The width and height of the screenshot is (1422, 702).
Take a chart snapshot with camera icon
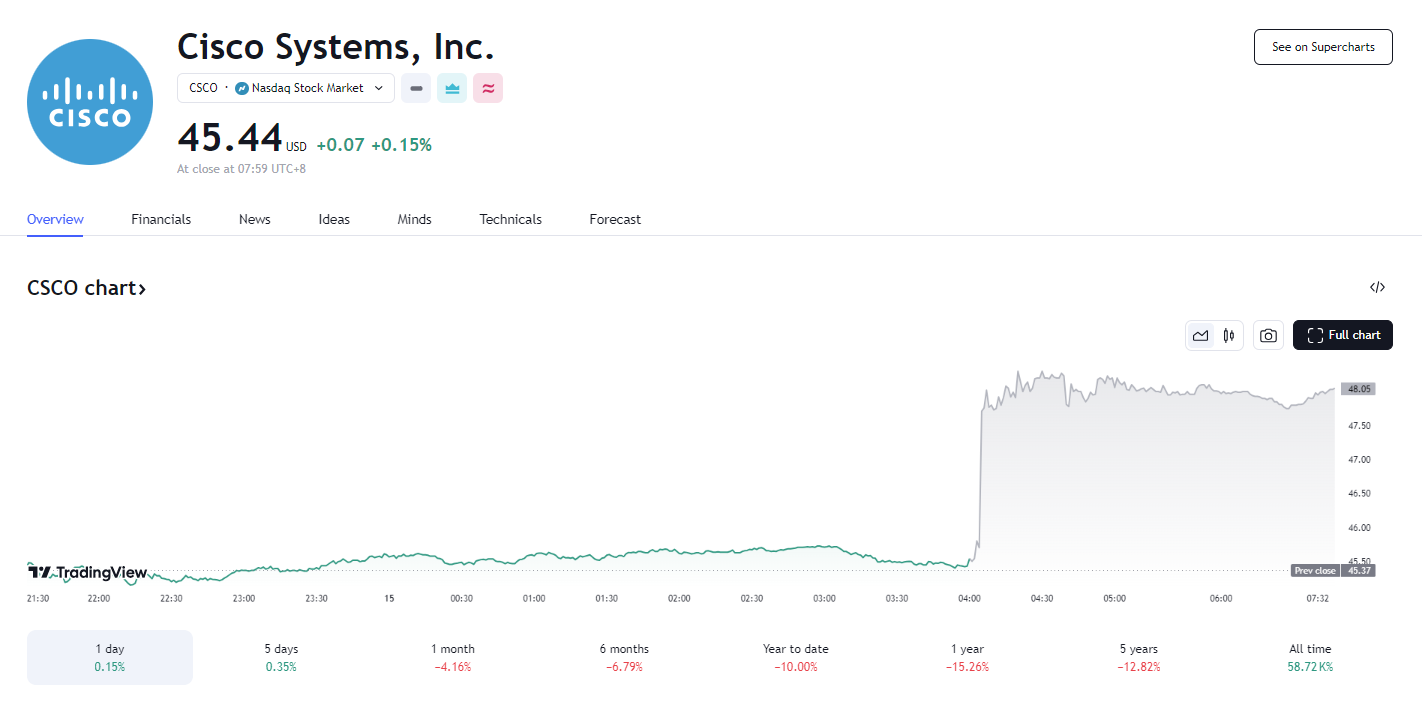tap(1268, 335)
